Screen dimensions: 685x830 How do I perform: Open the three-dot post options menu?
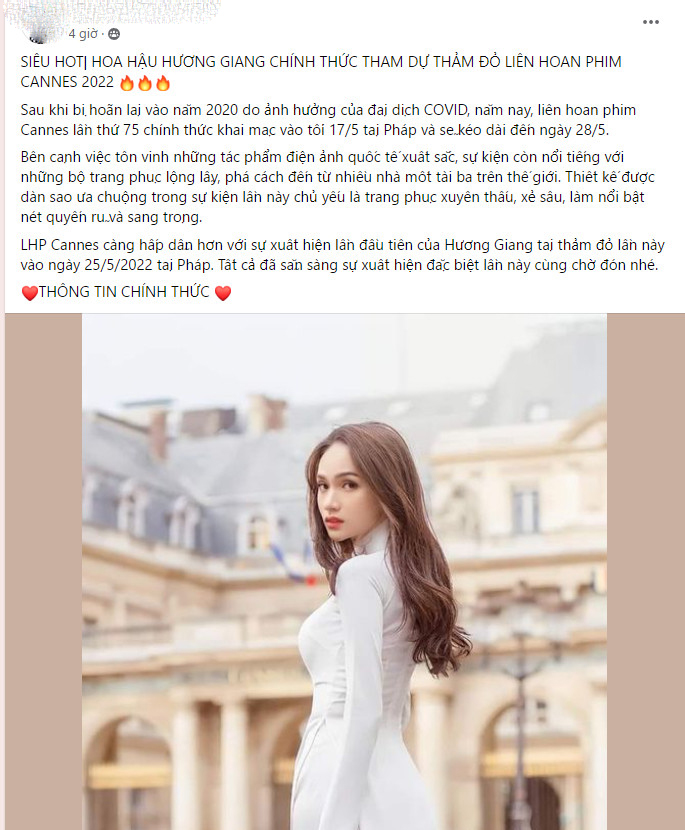coord(651,22)
